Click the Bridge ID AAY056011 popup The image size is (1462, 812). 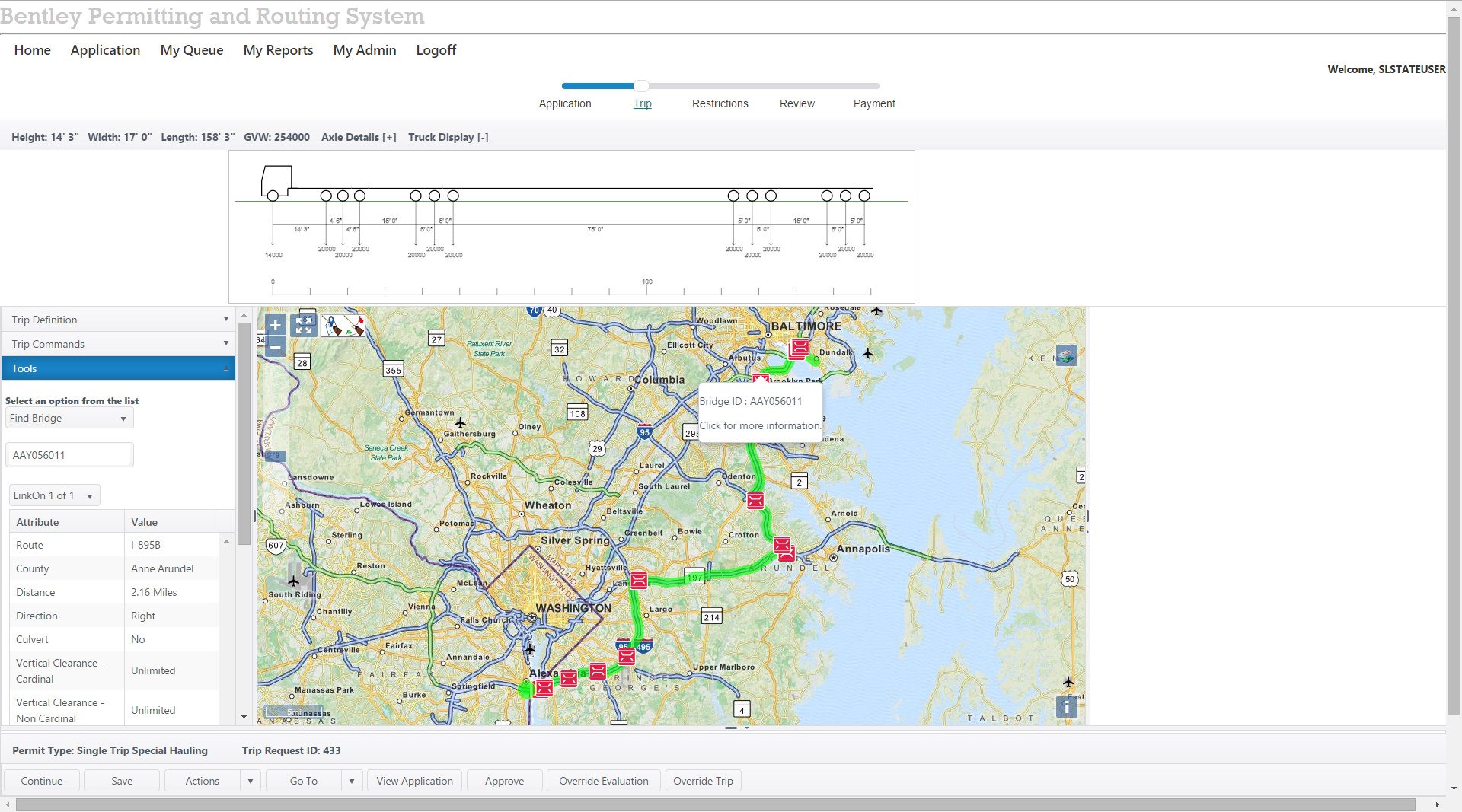(760, 413)
